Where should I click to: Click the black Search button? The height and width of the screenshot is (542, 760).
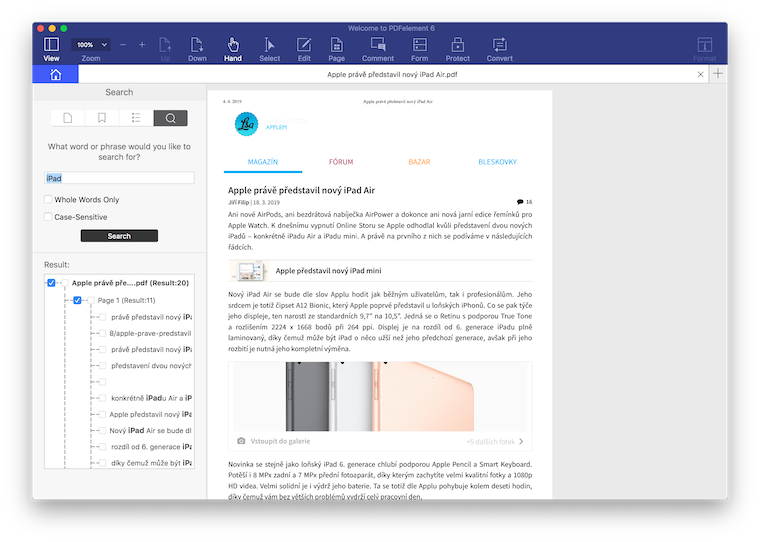point(119,236)
